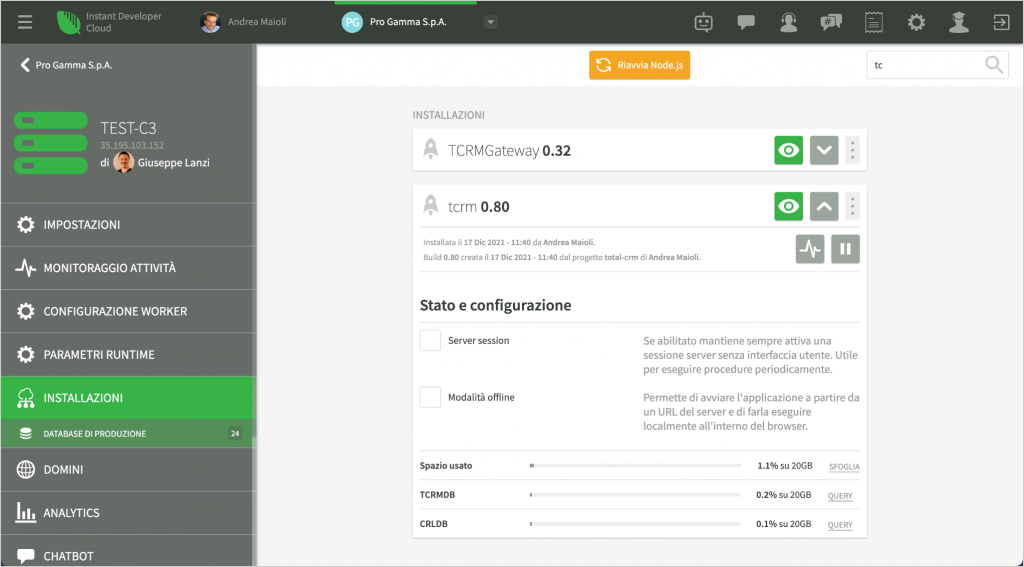The width and height of the screenshot is (1024, 567).
Task: Open activity monitor pulse for tcrm
Action: pos(810,249)
